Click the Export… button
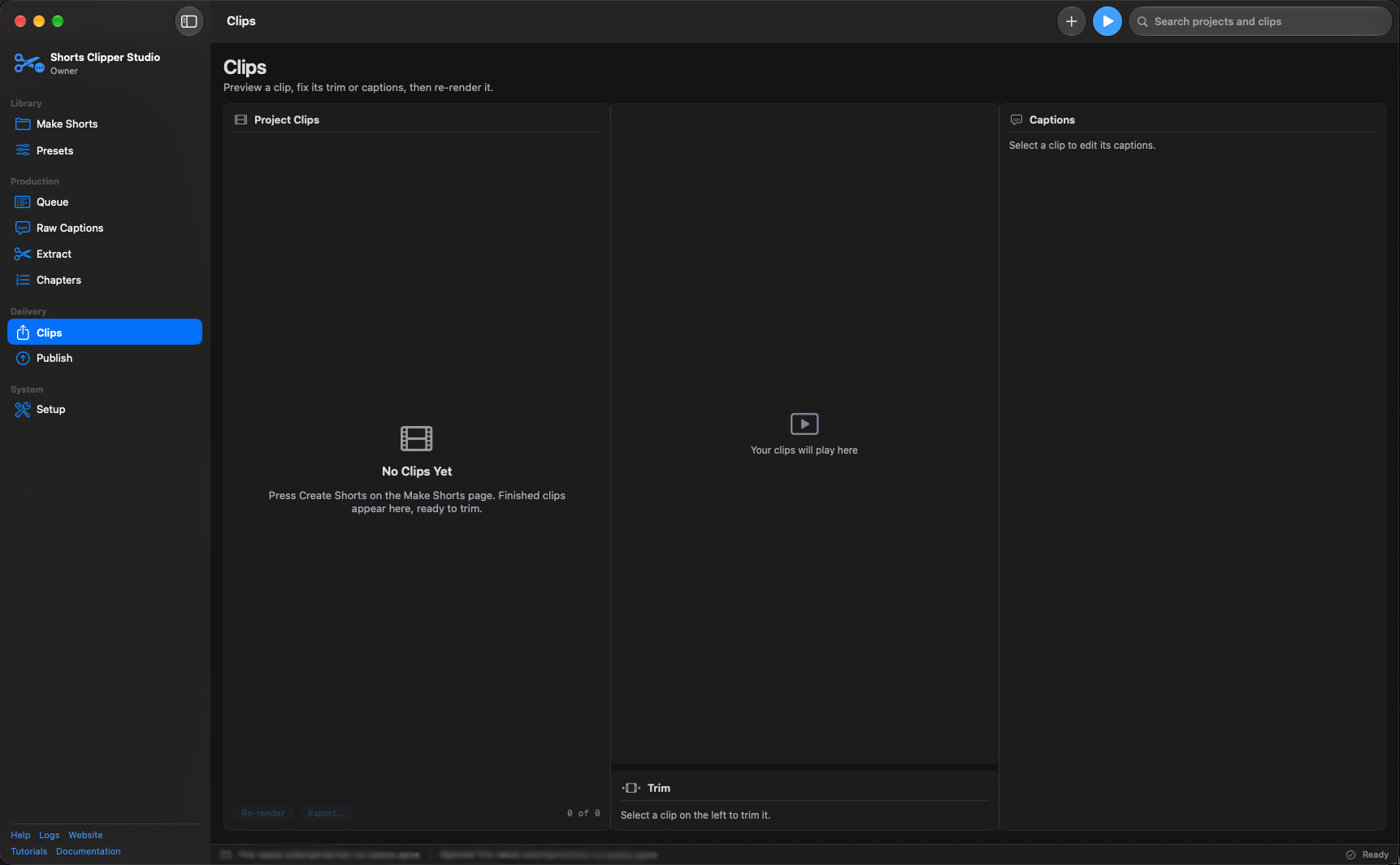Image resolution: width=1400 pixels, height=865 pixels. coord(325,813)
